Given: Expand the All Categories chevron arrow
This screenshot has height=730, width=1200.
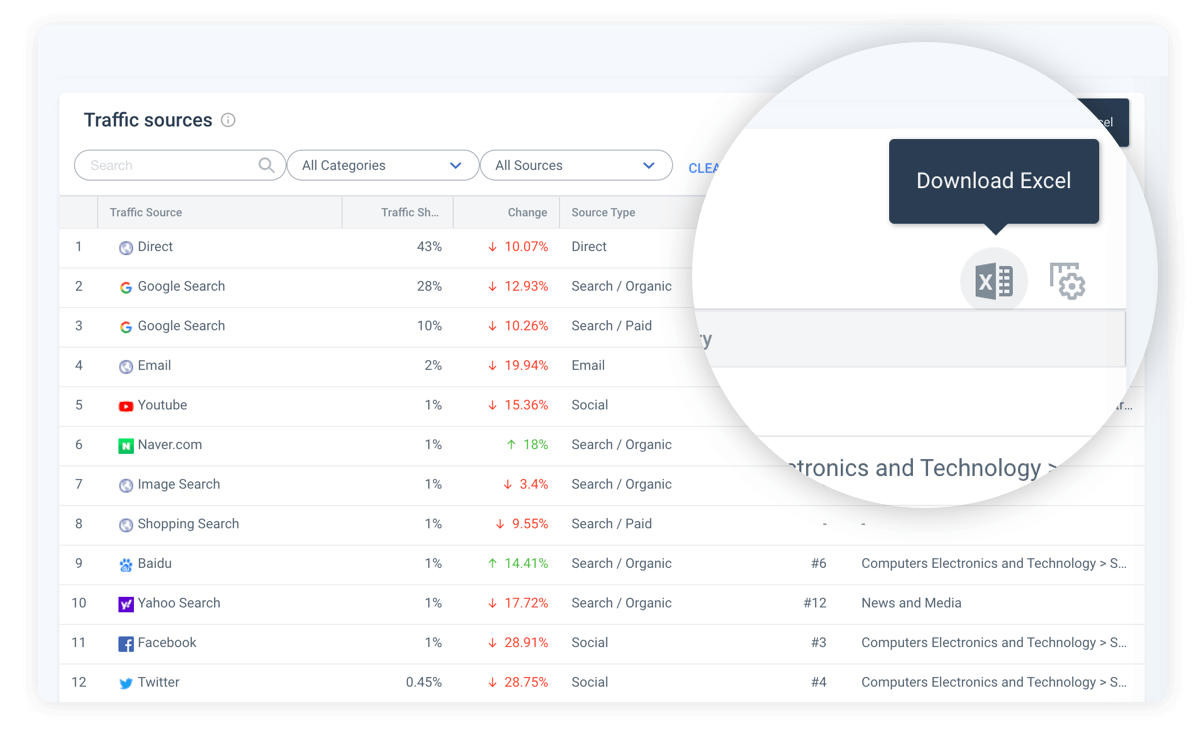Looking at the screenshot, I should coord(459,165).
